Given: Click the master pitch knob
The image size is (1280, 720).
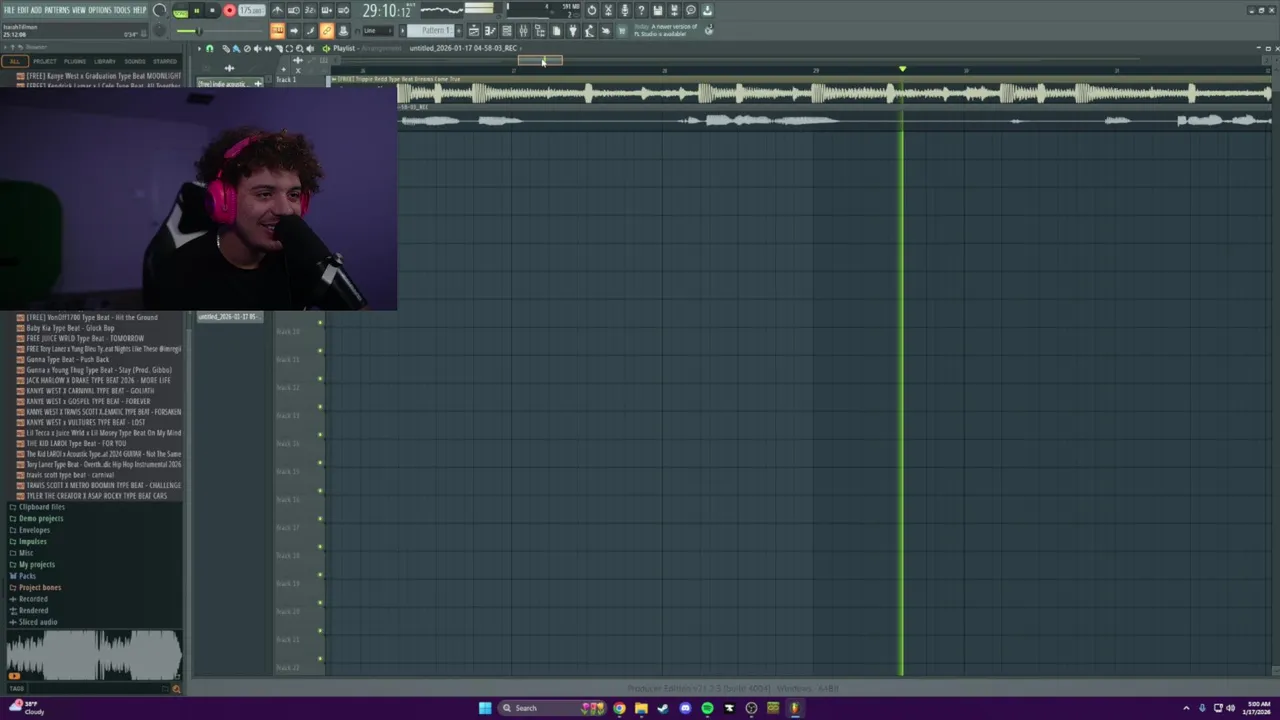Looking at the screenshot, I should pos(160,30).
